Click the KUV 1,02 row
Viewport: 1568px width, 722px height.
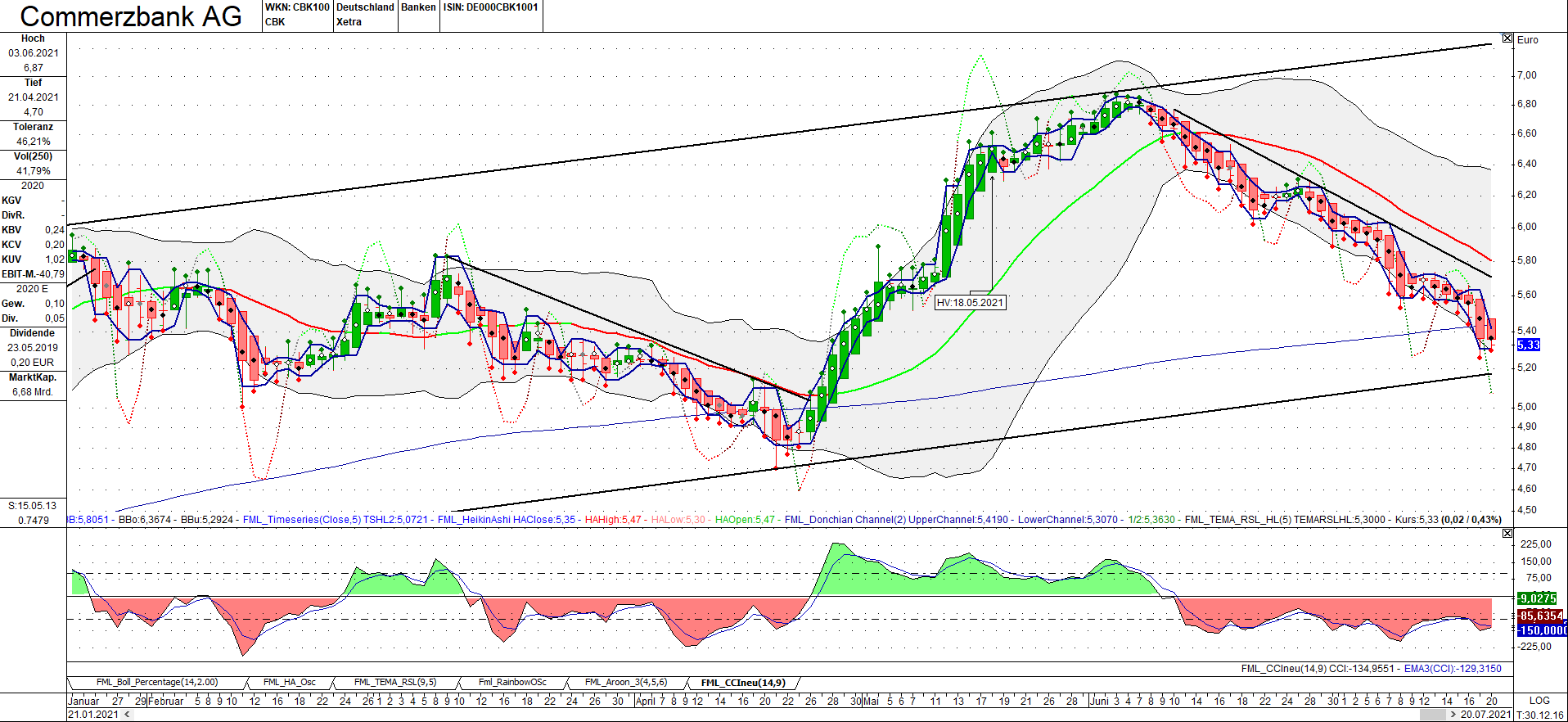click(34, 259)
